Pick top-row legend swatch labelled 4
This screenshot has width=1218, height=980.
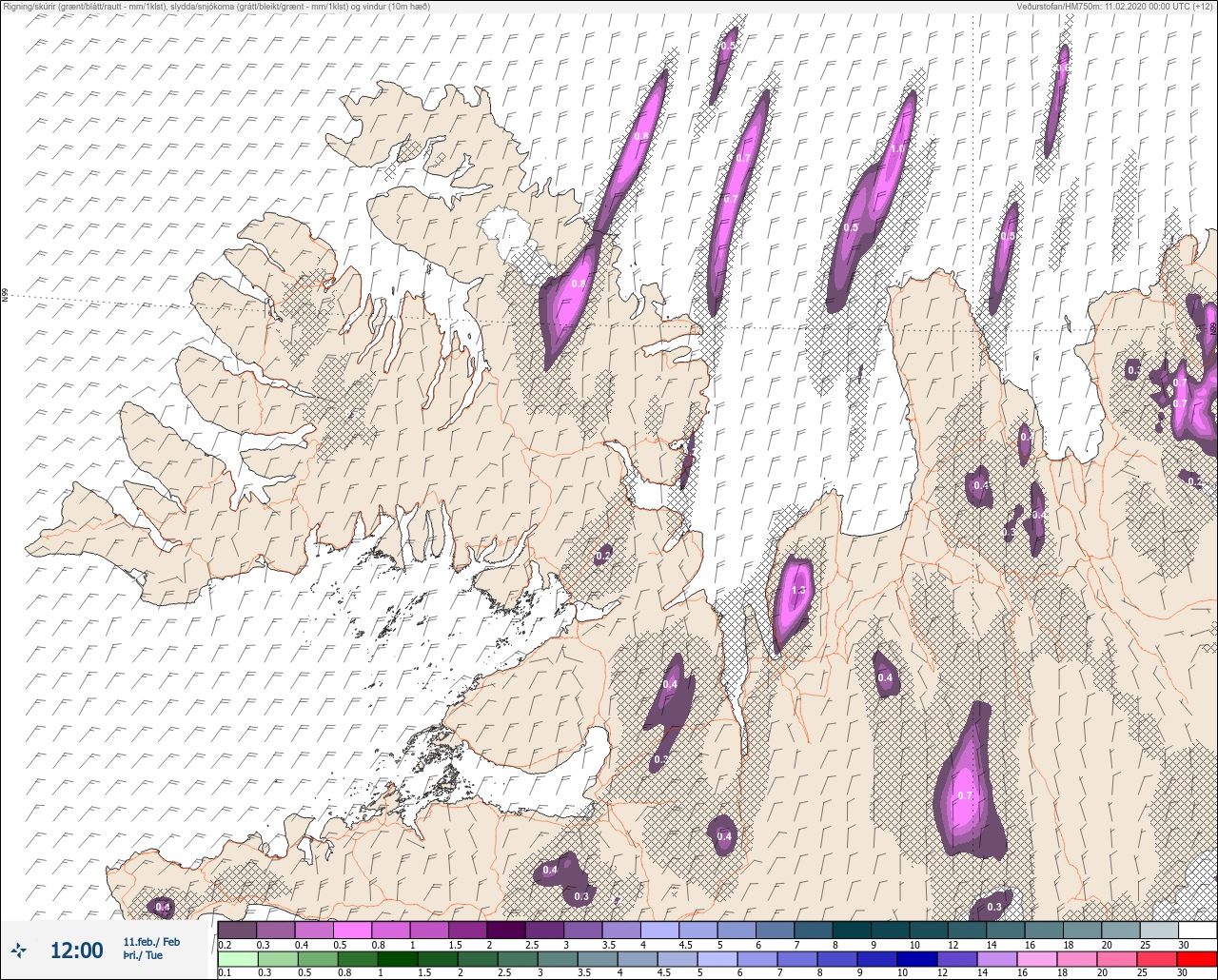(659, 930)
